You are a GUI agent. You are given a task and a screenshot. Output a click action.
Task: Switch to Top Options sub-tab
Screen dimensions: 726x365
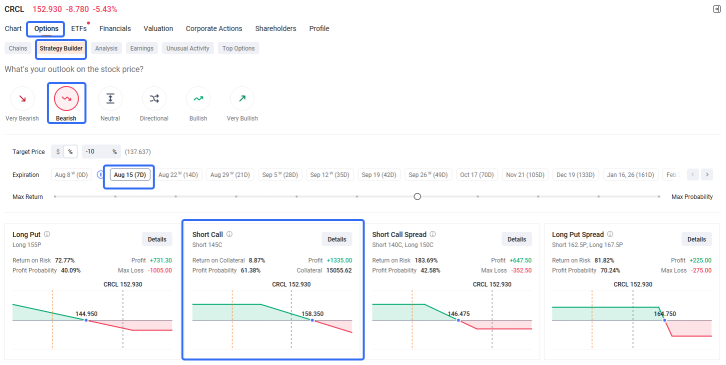coord(238,48)
